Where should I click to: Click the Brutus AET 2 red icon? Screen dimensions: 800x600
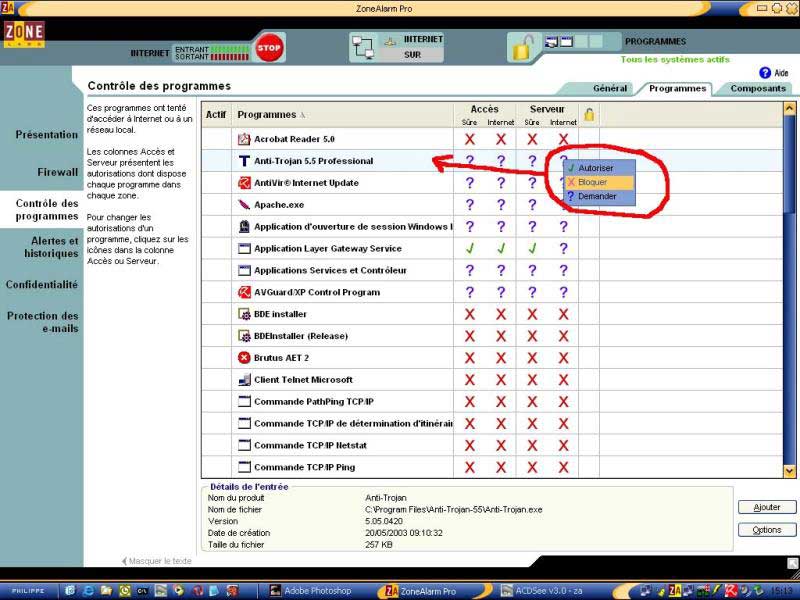pyautogui.click(x=244, y=358)
